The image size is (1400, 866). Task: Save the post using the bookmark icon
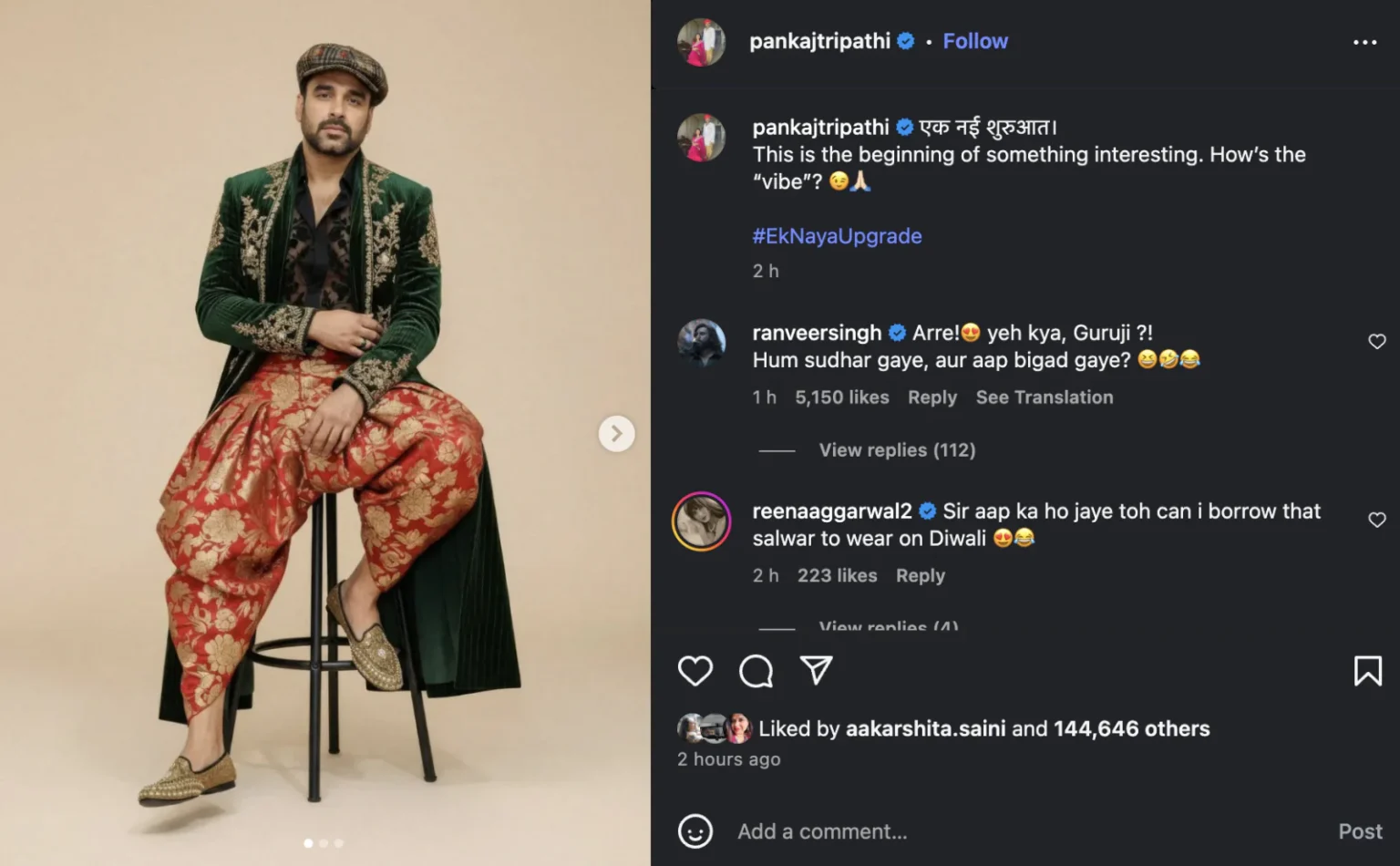(1368, 671)
